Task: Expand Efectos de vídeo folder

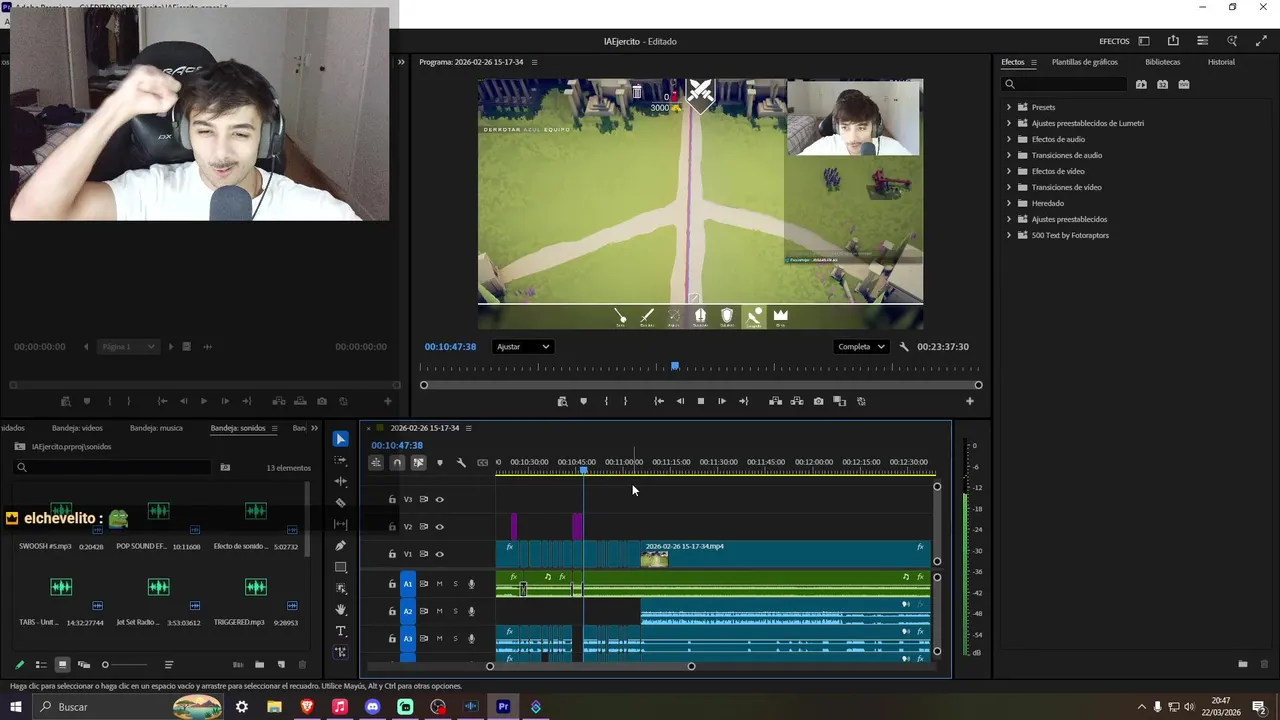Action: (1009, 171)
